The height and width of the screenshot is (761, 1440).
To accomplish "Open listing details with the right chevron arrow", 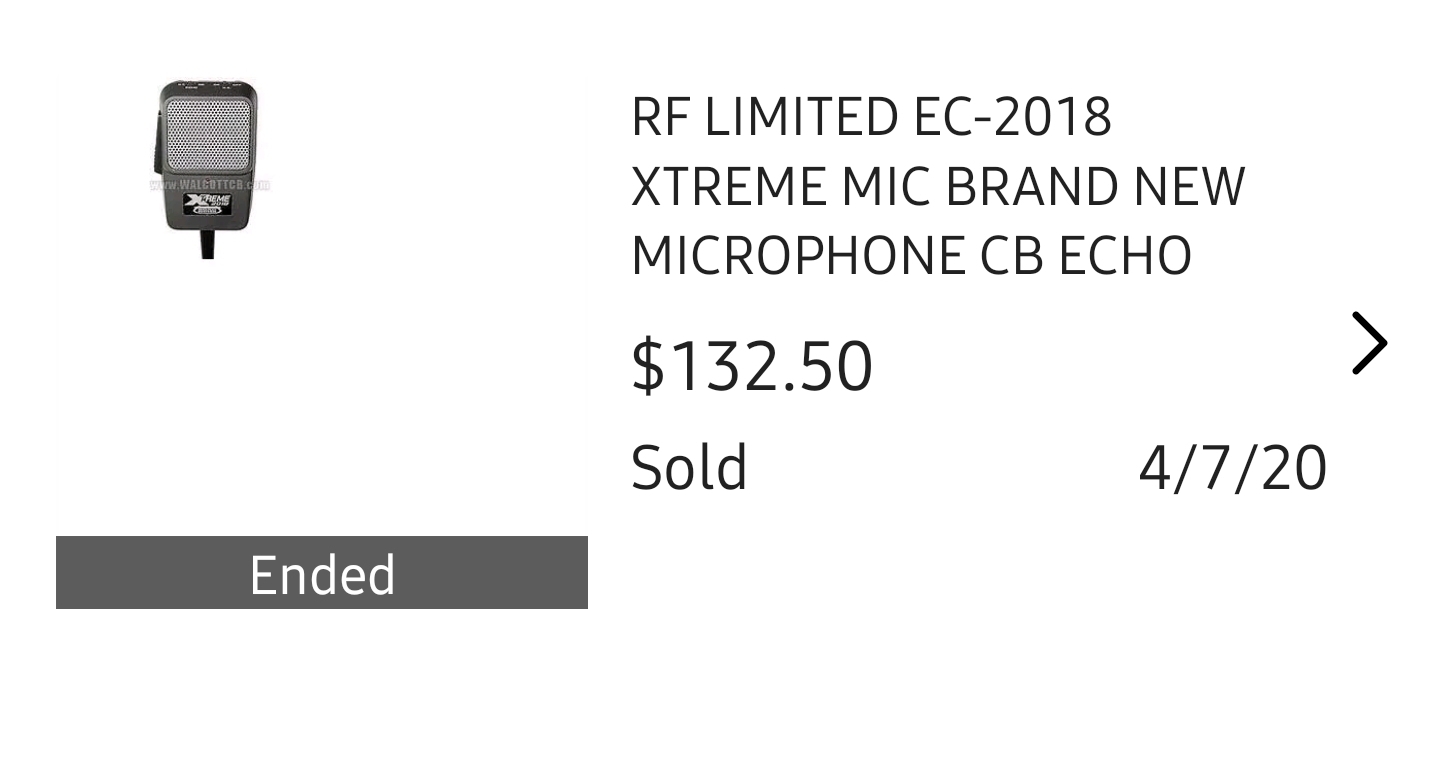I will tap(1369, 343).
